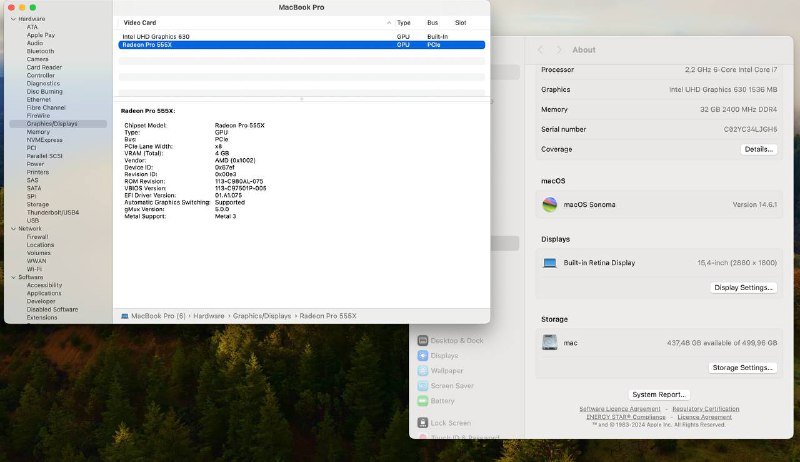Go back in System Settings About pane
Image resolution: width=800 pixels, height=462 pixels.
click(540, 49)
